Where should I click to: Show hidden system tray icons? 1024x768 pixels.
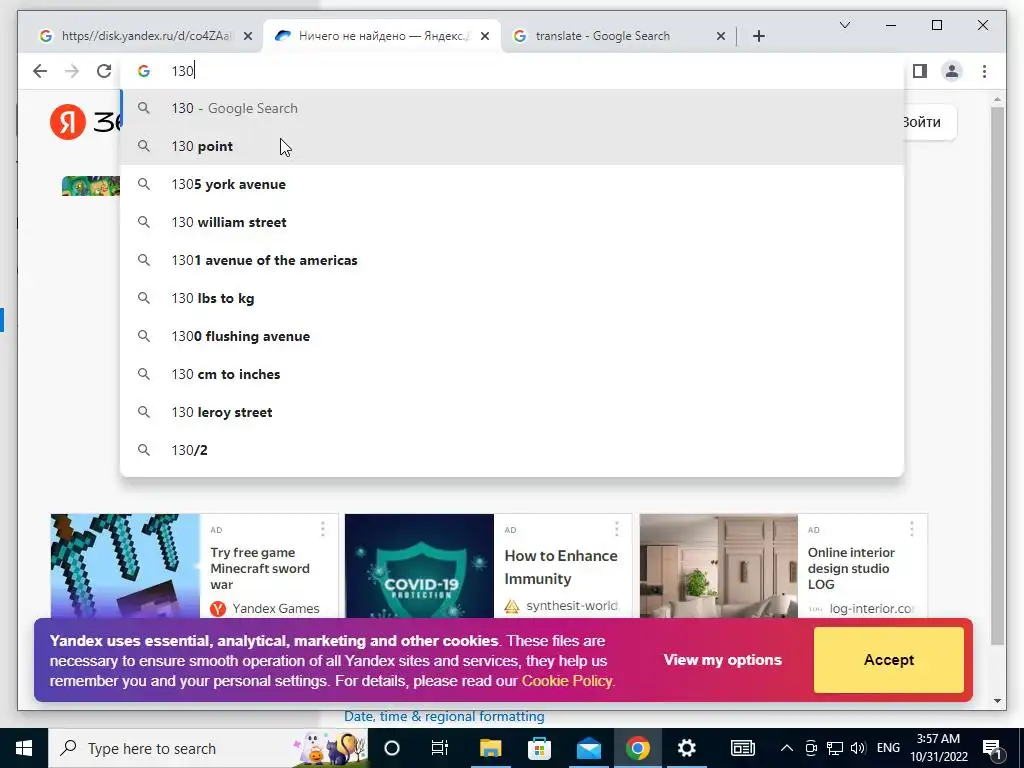(787, 748)
